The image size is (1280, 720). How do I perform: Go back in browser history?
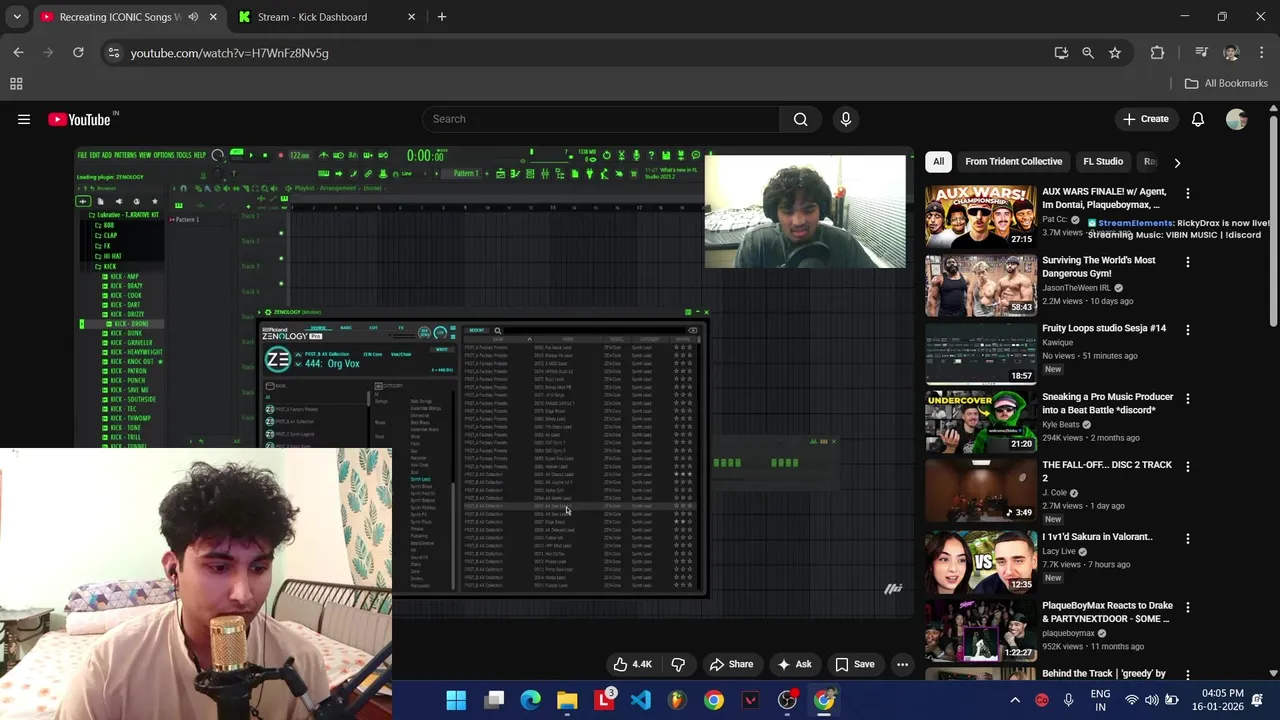(x=18, y=53)
